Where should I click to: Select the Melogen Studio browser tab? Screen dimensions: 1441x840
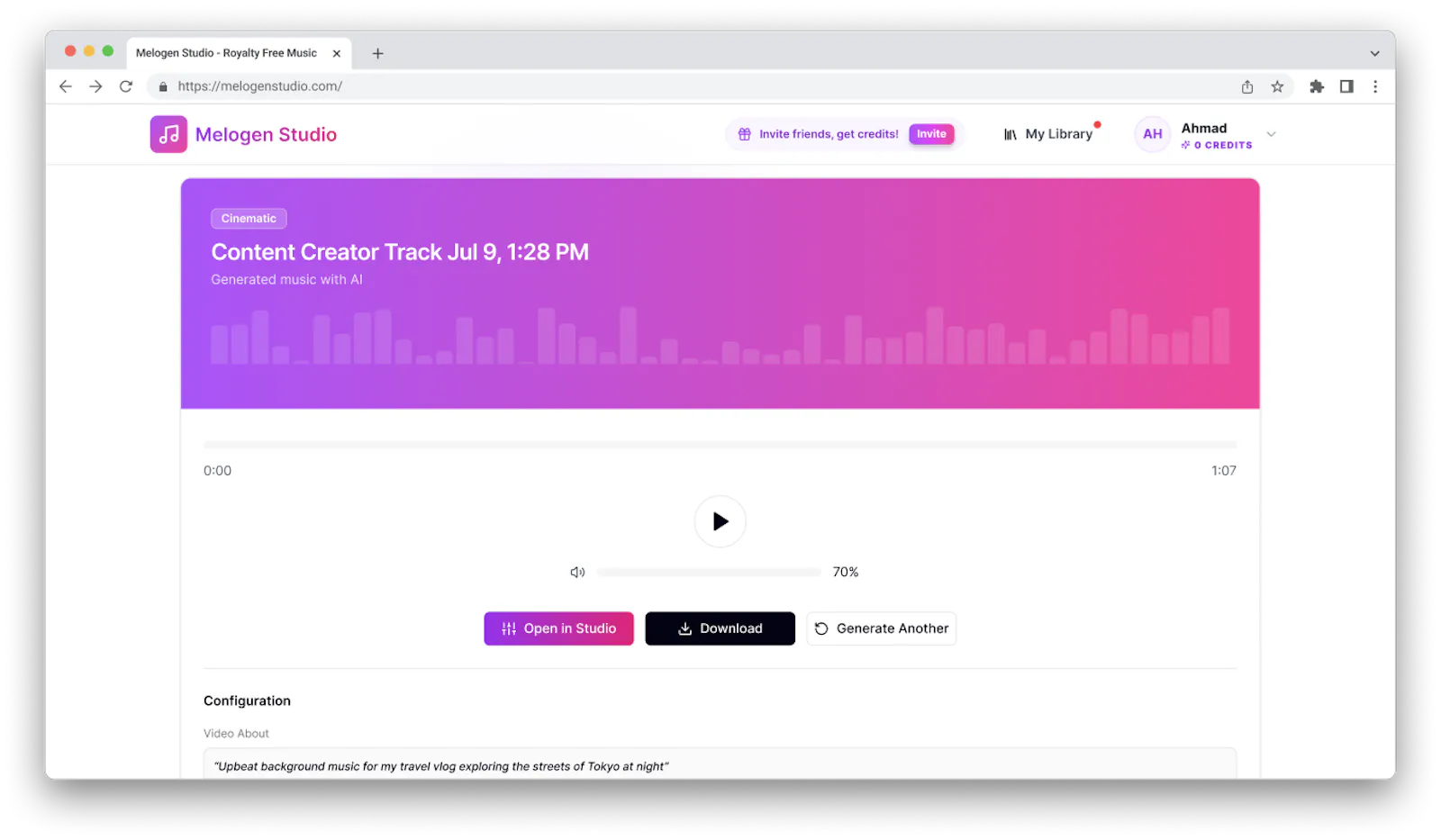[x=239, y=53]
